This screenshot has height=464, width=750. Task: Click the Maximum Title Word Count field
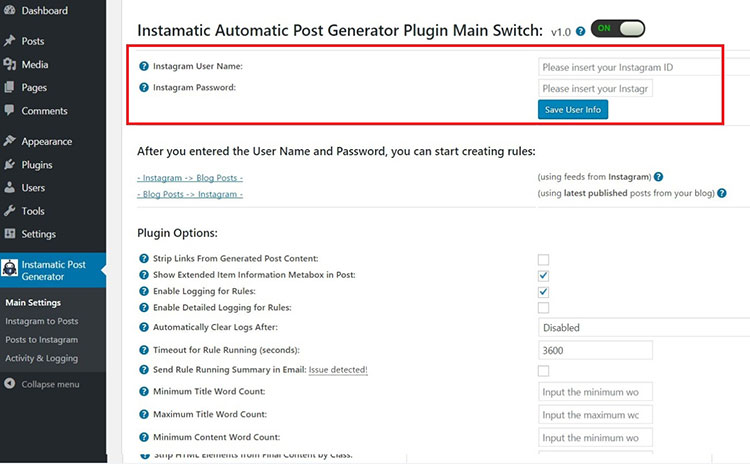[x=595, y=415]
